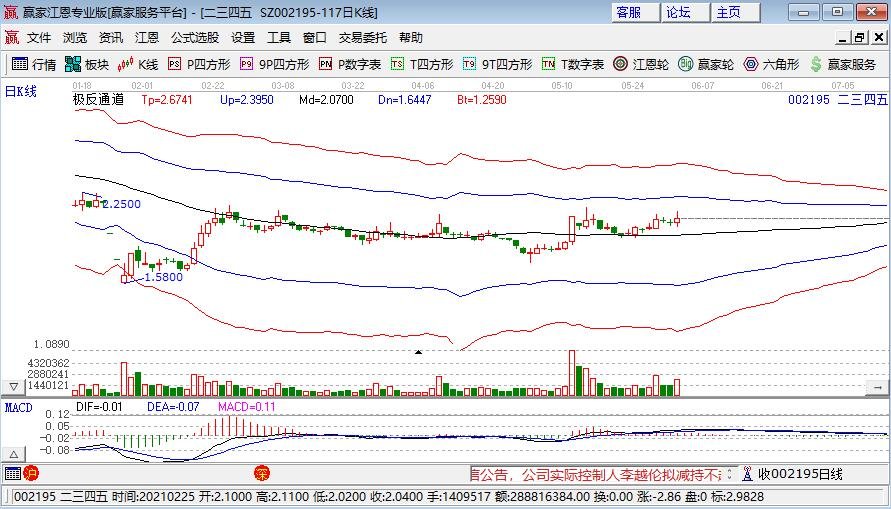Click the DIF=-0.01 value

click(x=99, y=407)
